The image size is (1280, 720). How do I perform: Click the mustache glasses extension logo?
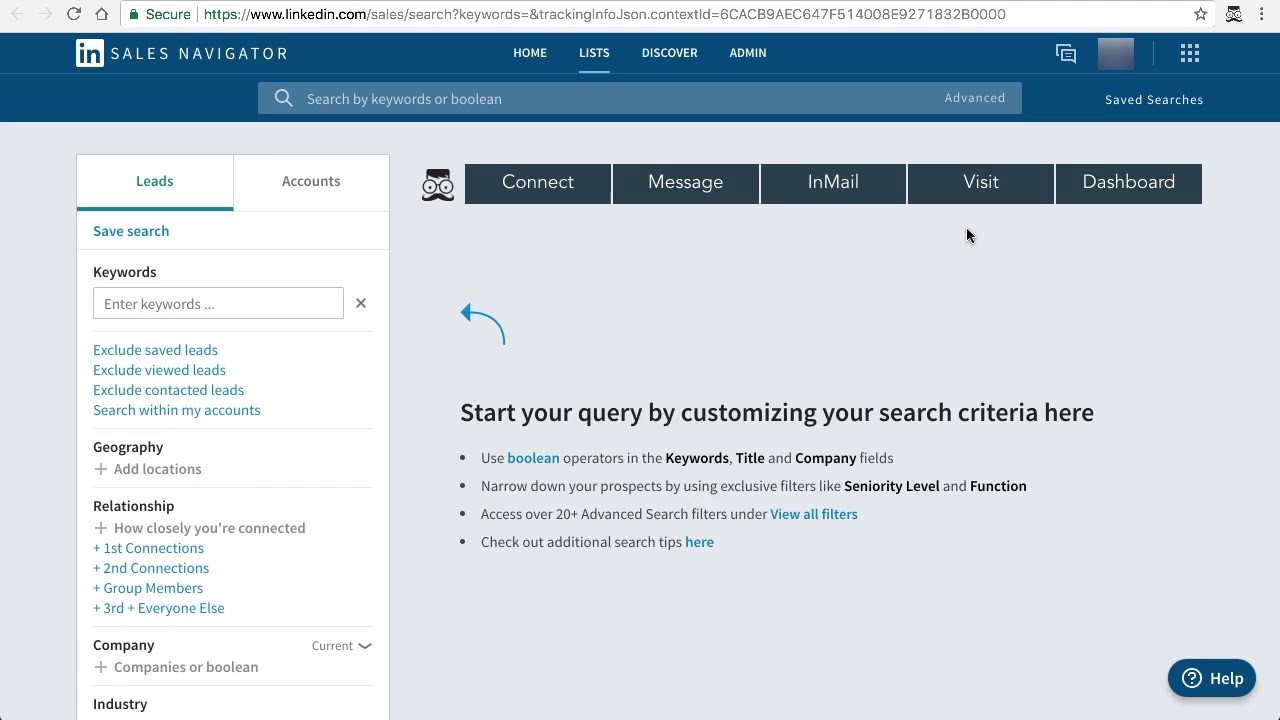(x=438, y=185)
